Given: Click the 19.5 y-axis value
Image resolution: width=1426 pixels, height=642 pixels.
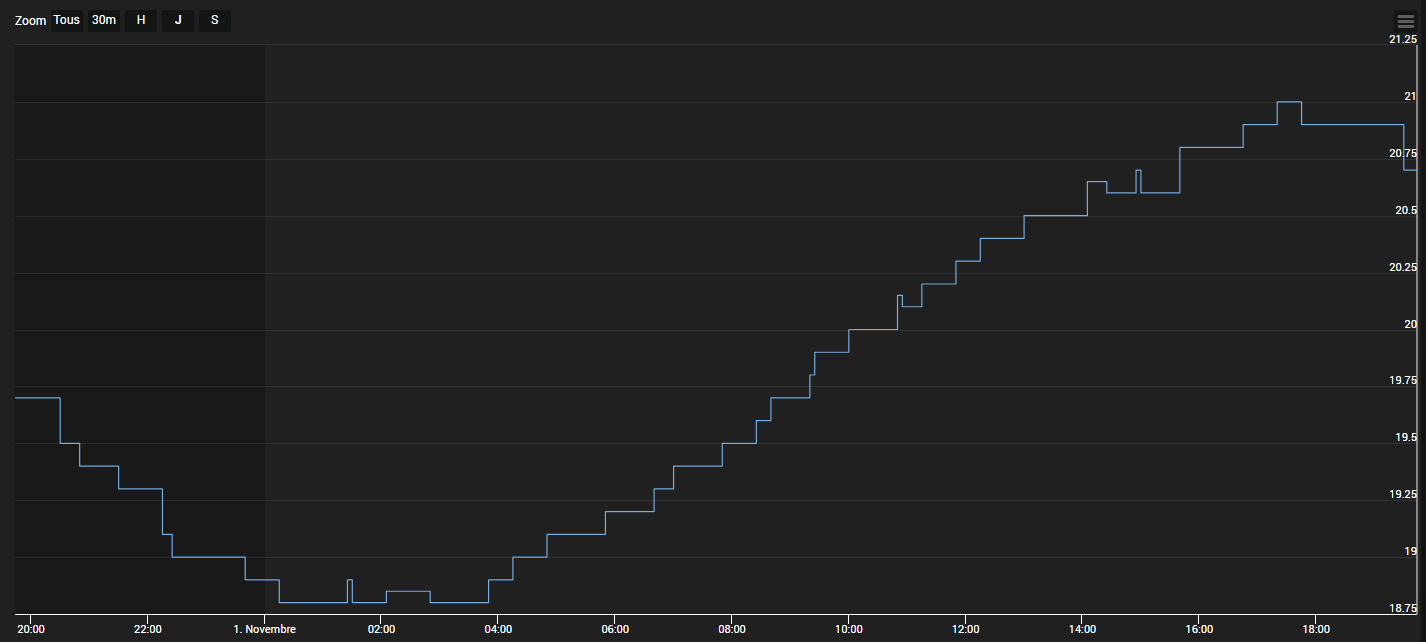Looking at the screenshot, I should coord(1406,437).
